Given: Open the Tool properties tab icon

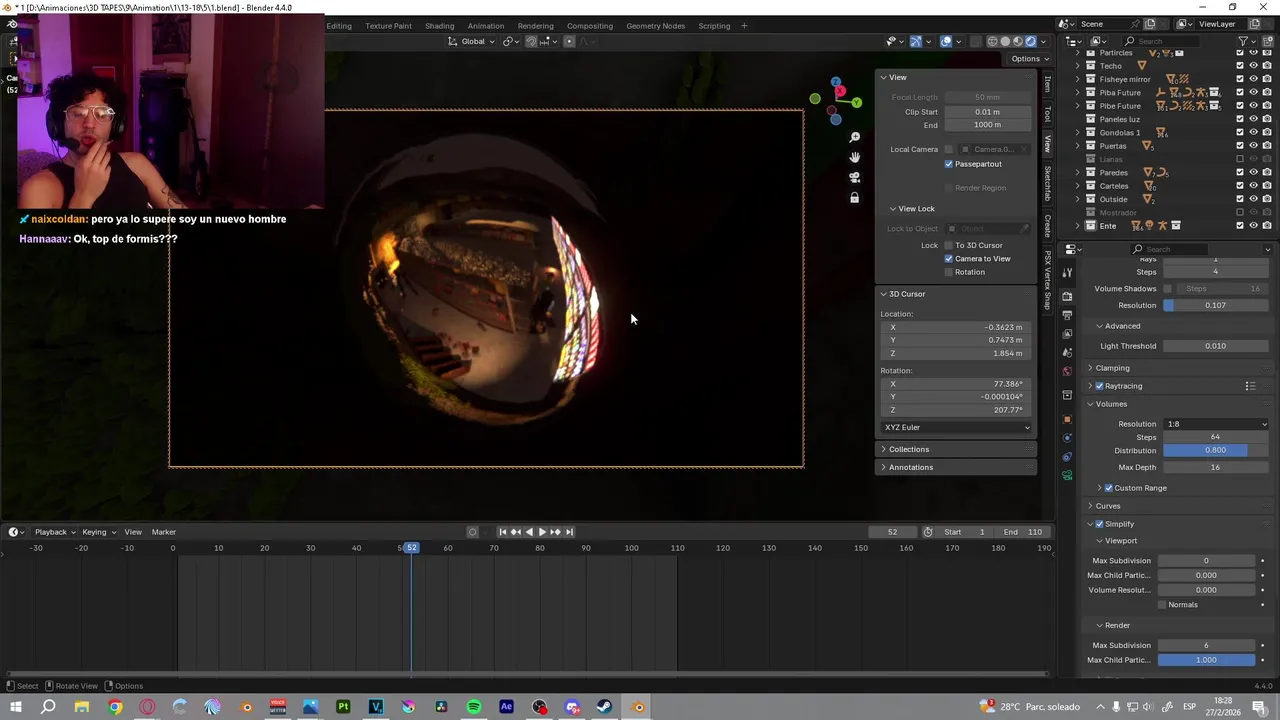Looking at the screenshot, I should pos(1067,273).
